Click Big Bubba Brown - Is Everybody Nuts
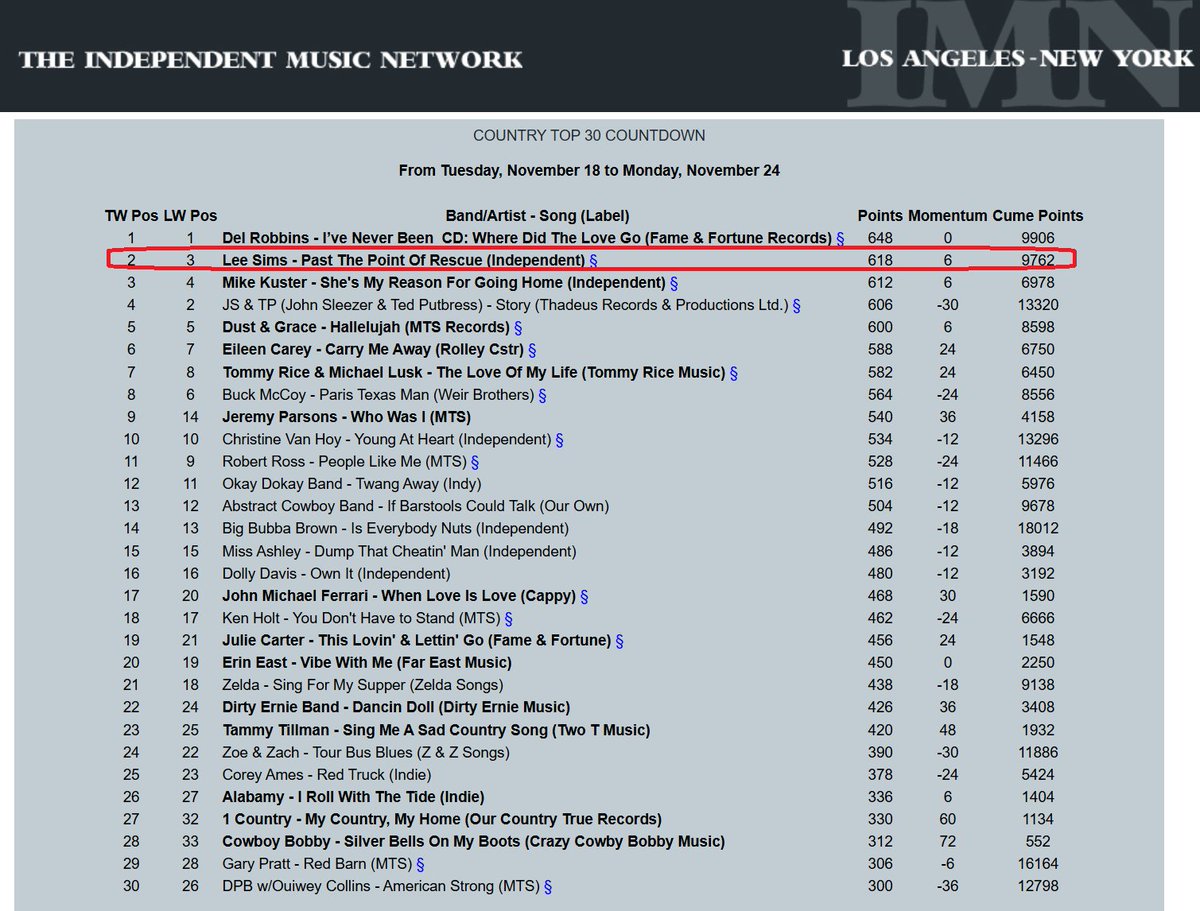Viewport: 1200px width, 911px height. point(395,528)
